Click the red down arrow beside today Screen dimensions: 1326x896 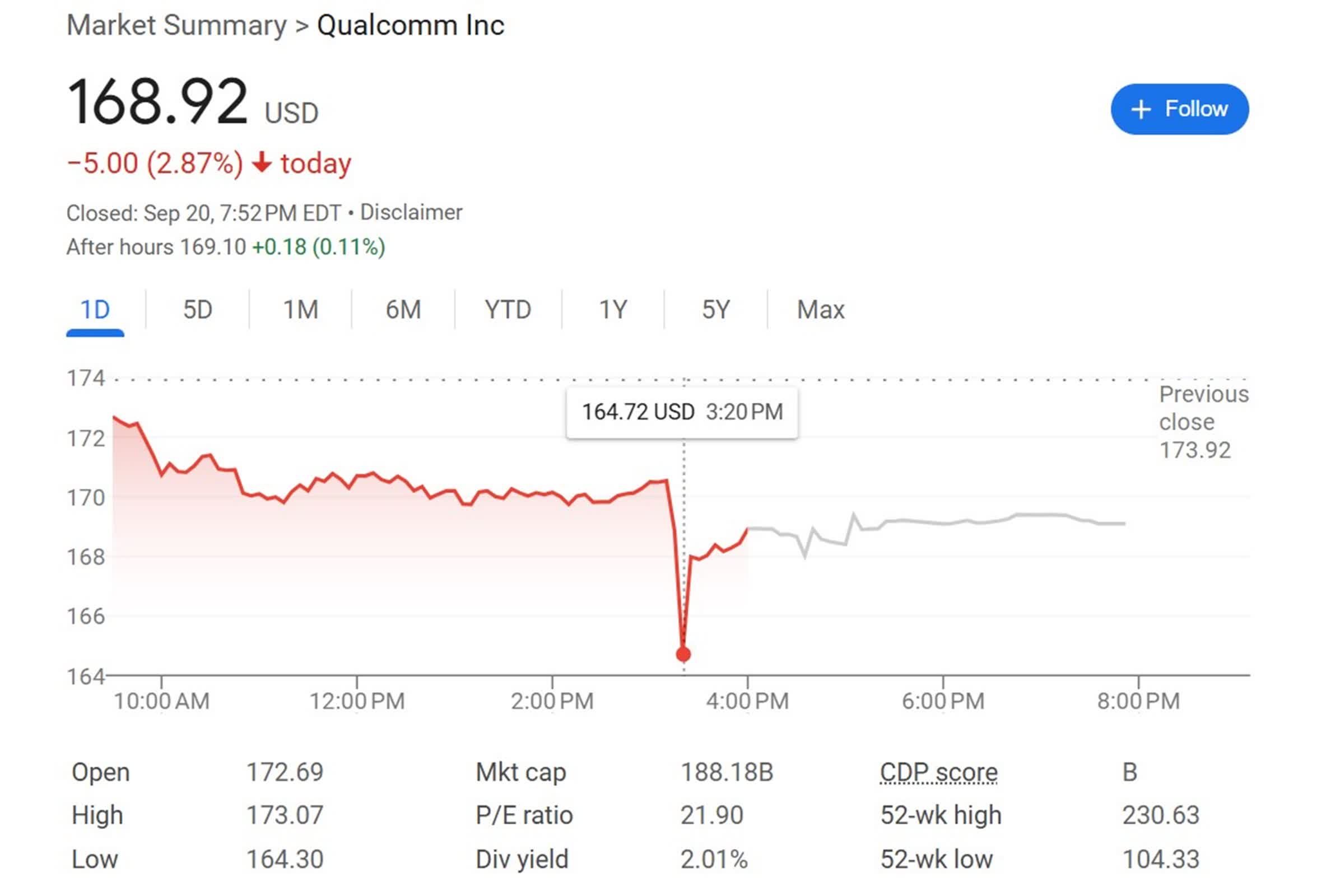pos(262,163)
